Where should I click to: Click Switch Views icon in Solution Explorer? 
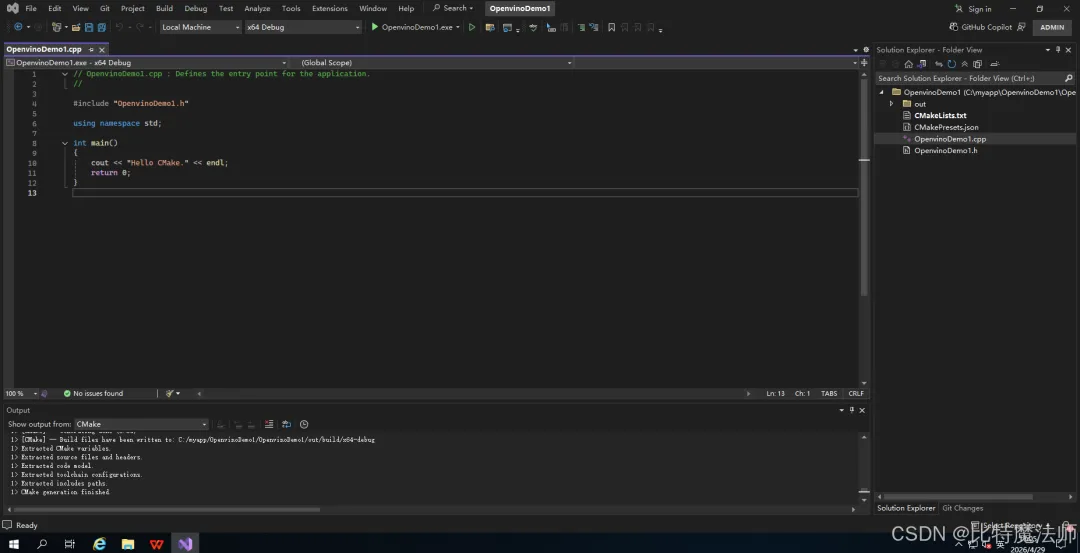922,64
